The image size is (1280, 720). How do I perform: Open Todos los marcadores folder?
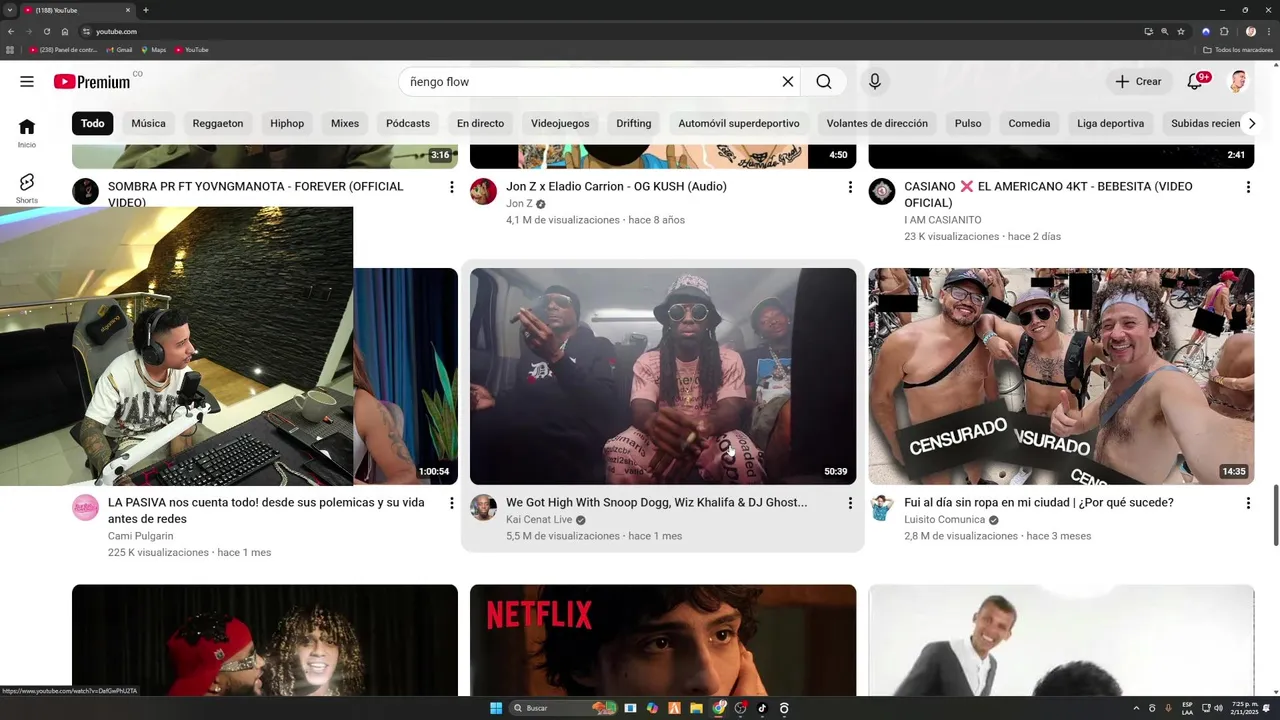(x=1238, y=50)
